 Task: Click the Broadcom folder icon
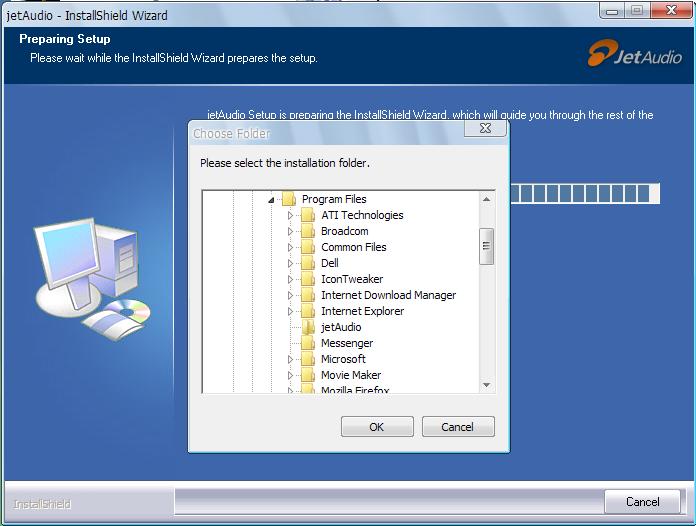(308, 231)
